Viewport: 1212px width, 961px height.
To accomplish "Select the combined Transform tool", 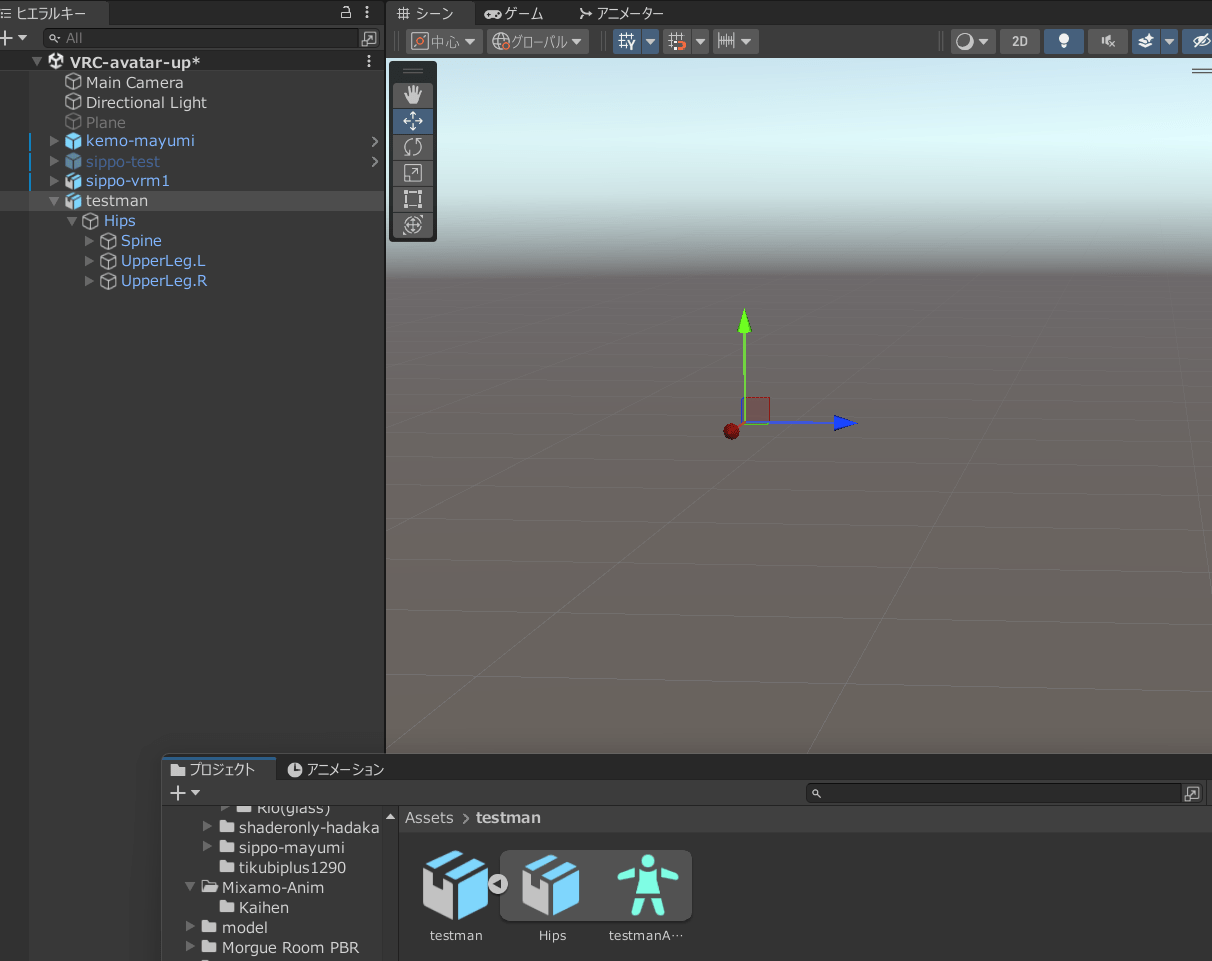I will (412, 225).
